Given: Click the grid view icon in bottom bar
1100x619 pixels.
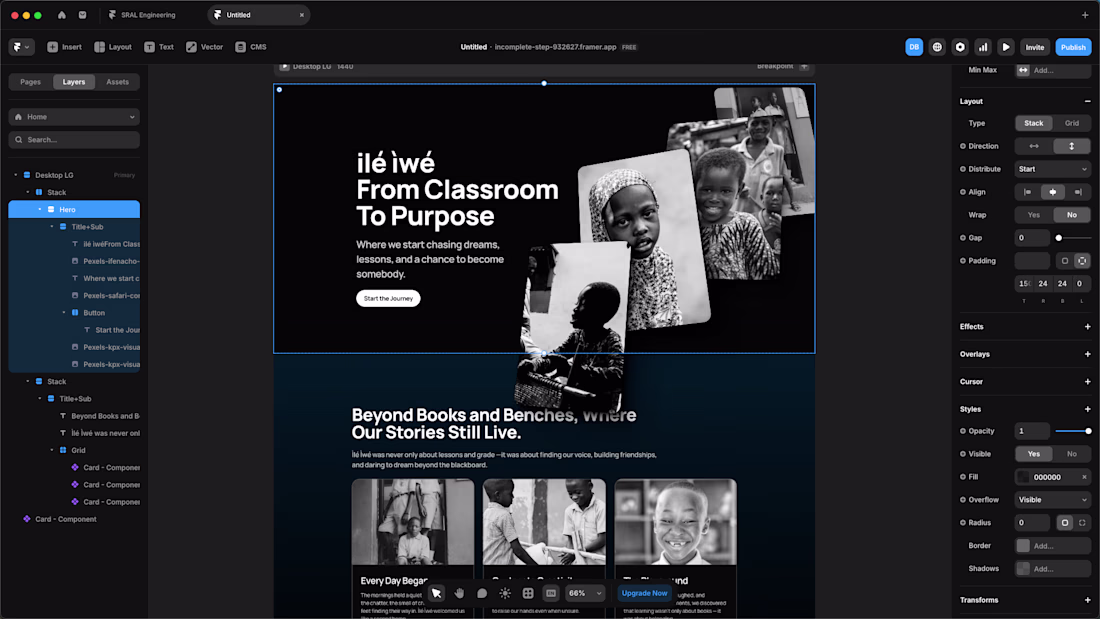Looking at the screenshot, I should point(528,593).
